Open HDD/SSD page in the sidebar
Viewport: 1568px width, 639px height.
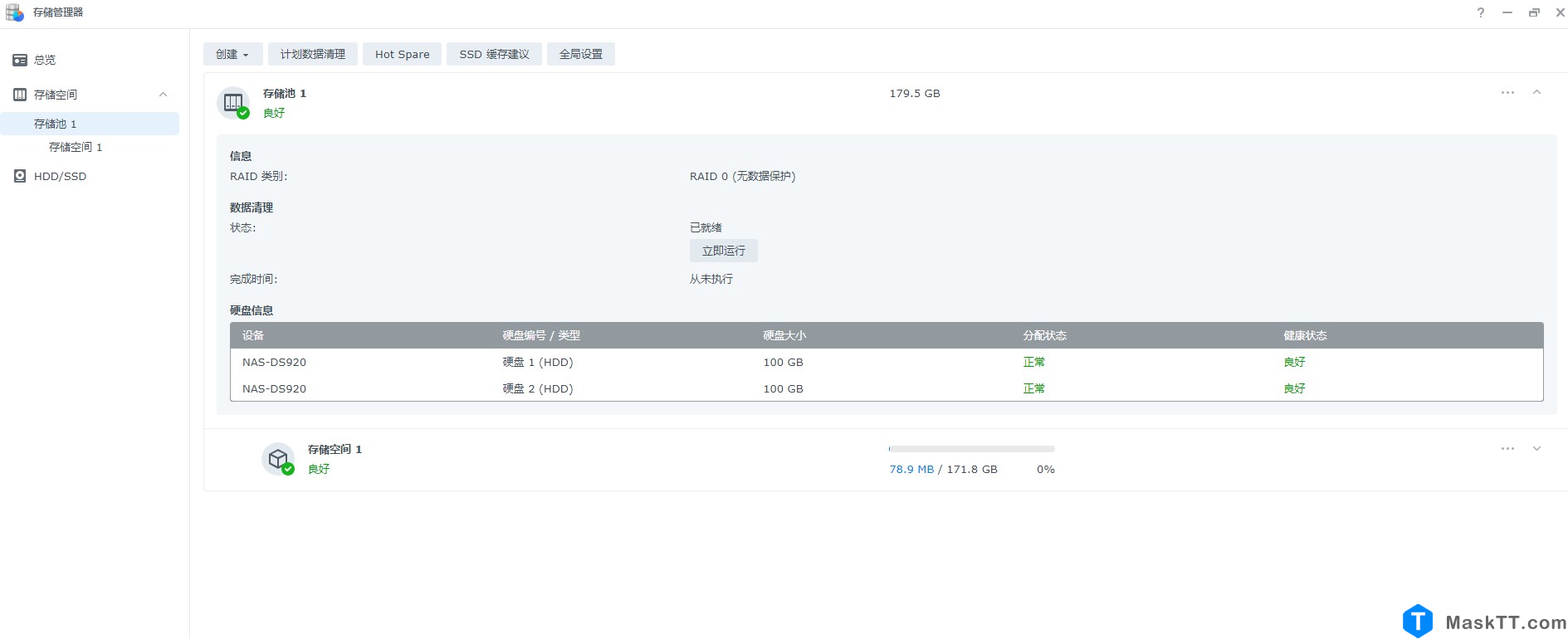pos(60,176)
